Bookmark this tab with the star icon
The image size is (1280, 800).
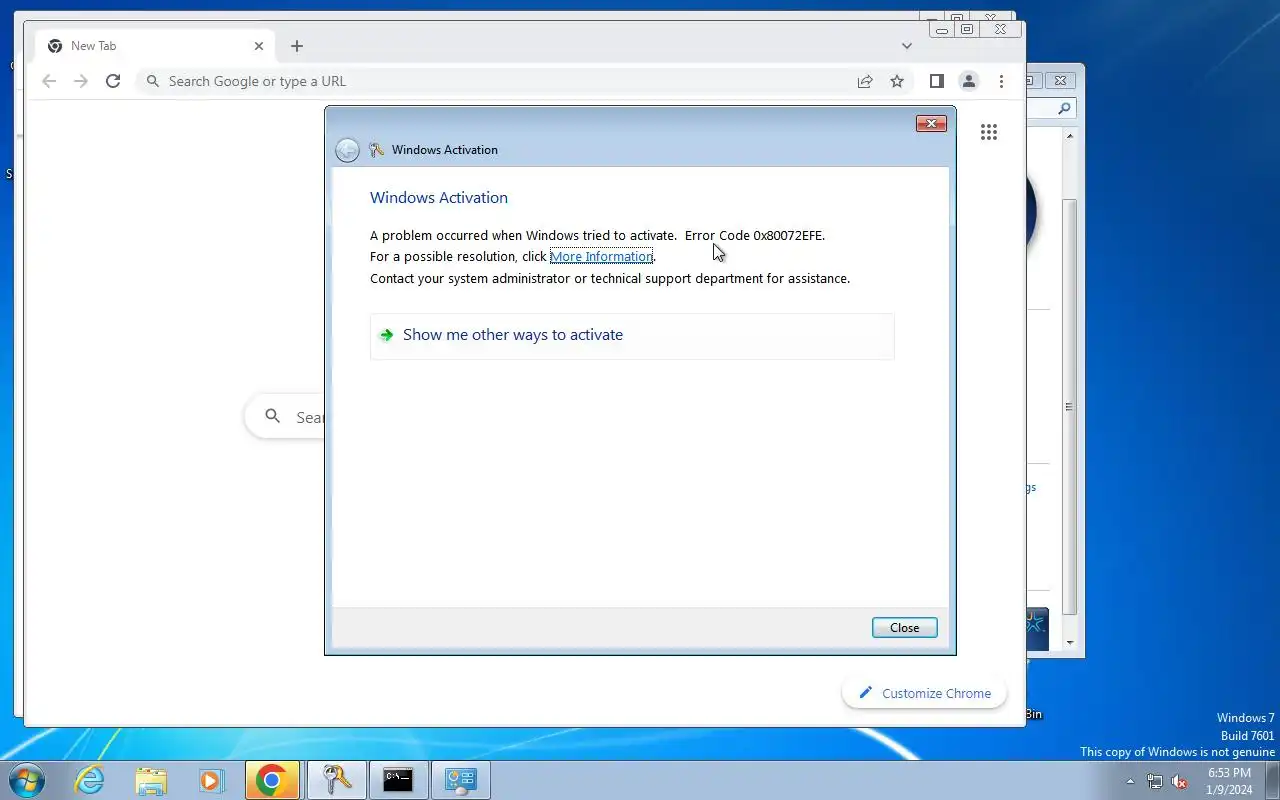pyautogui.click(x=897, y=81)
